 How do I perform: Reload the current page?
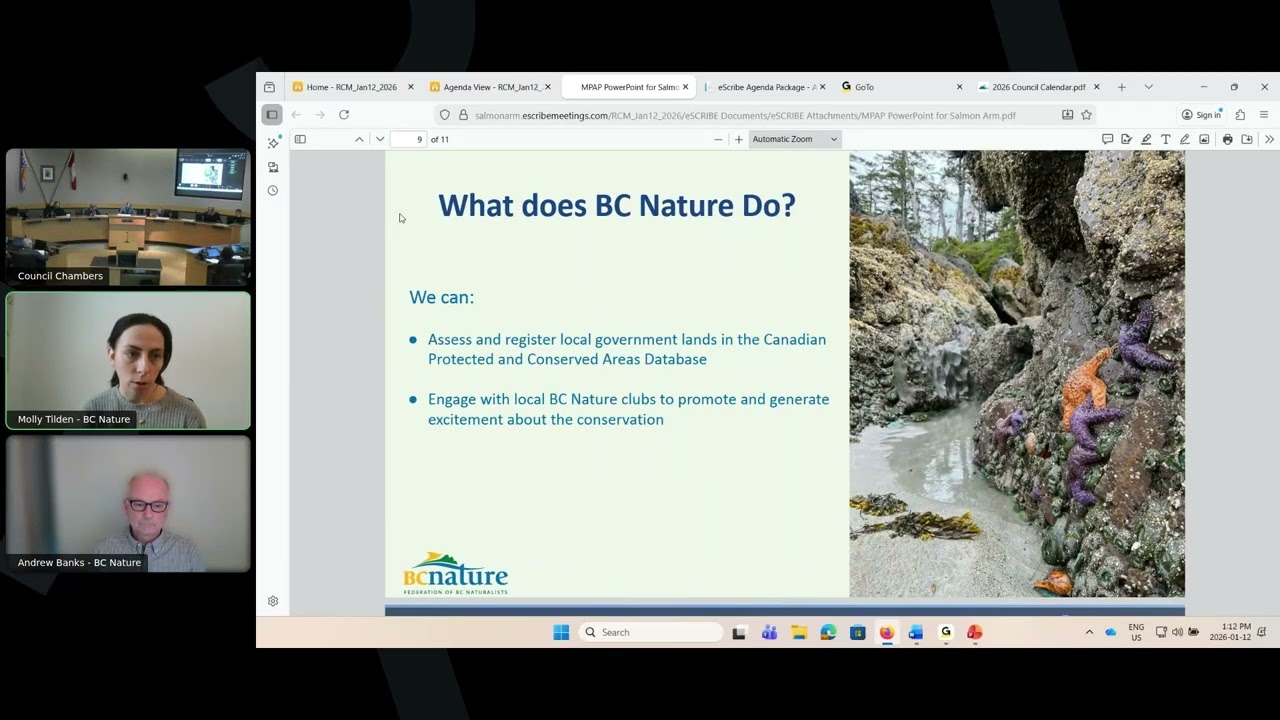(344, 115)
